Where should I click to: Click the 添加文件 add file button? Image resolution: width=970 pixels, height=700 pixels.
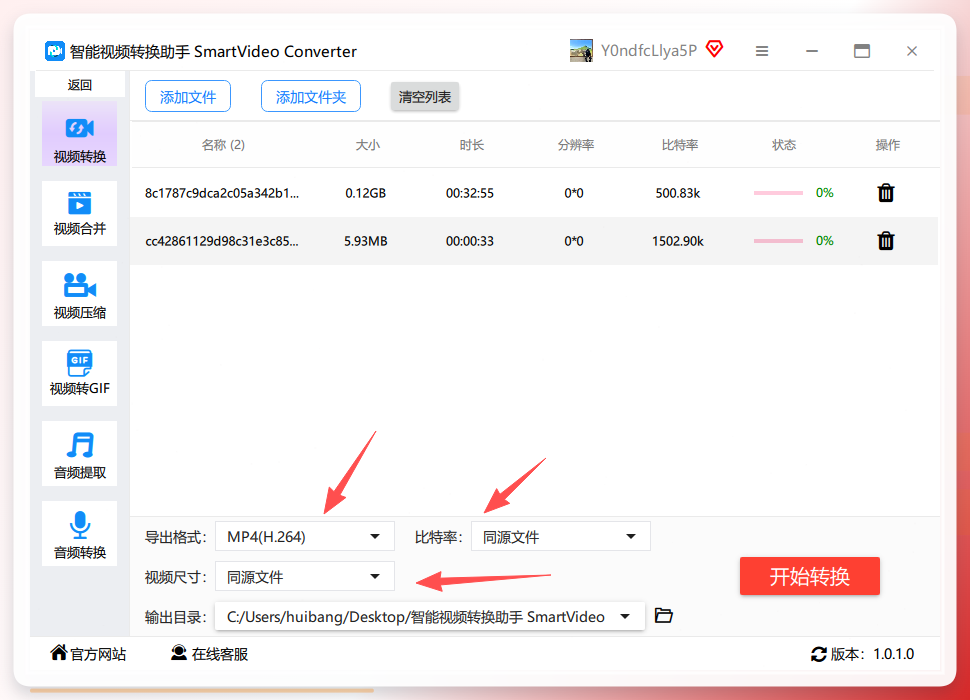coord(188,96)
